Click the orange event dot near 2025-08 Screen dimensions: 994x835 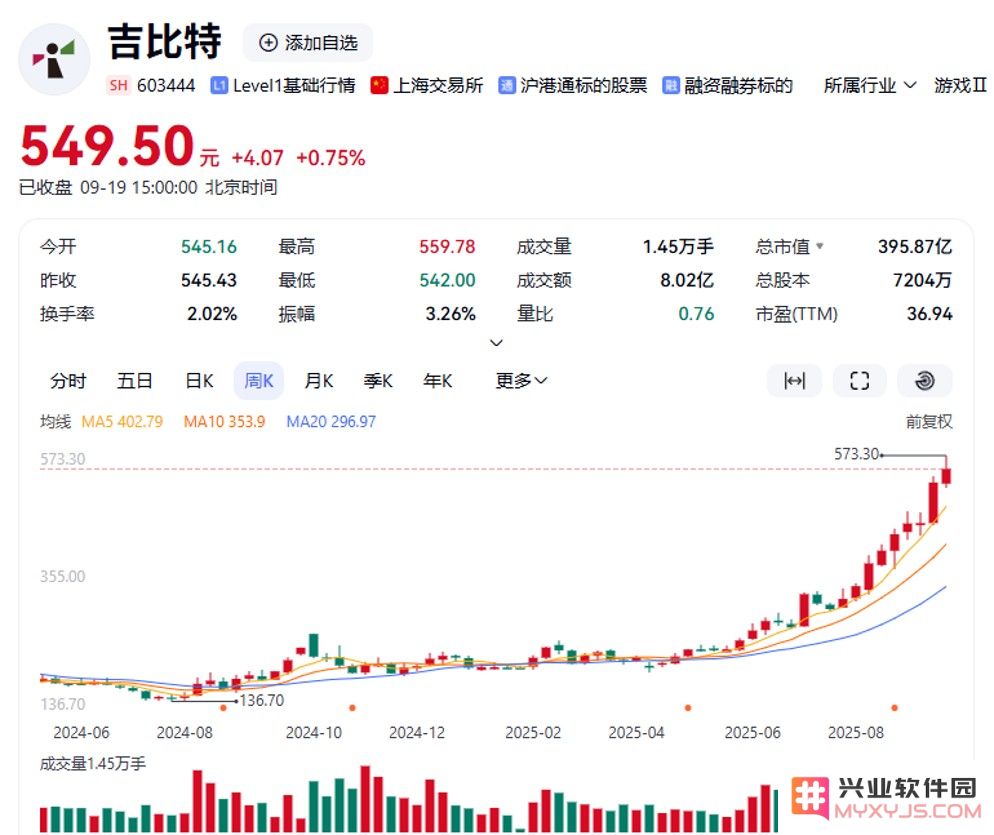click(894, 708)
